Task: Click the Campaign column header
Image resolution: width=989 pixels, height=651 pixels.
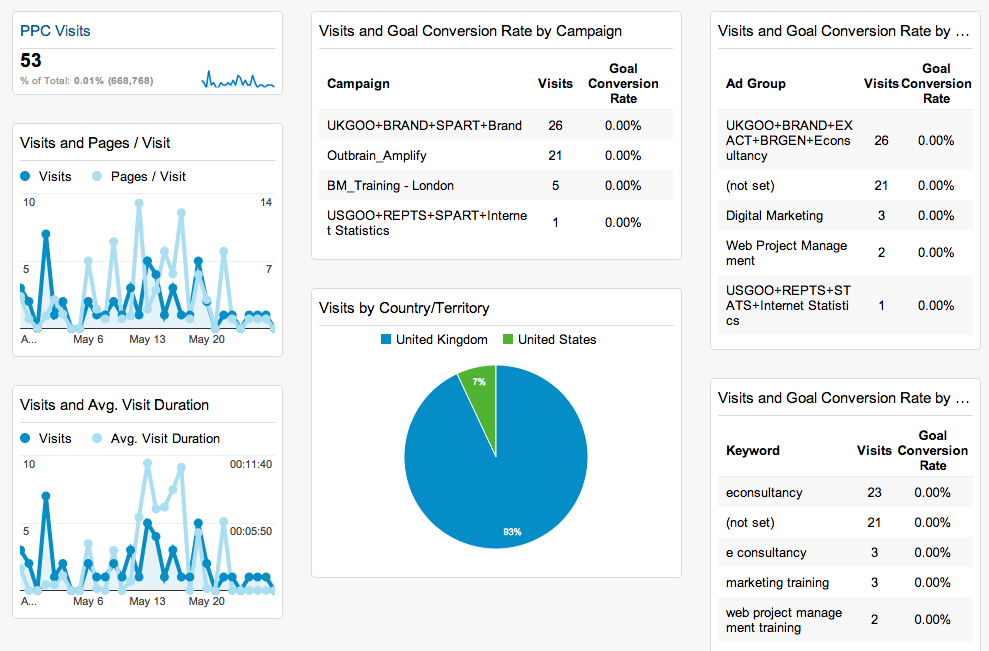Action: point(358,84)
